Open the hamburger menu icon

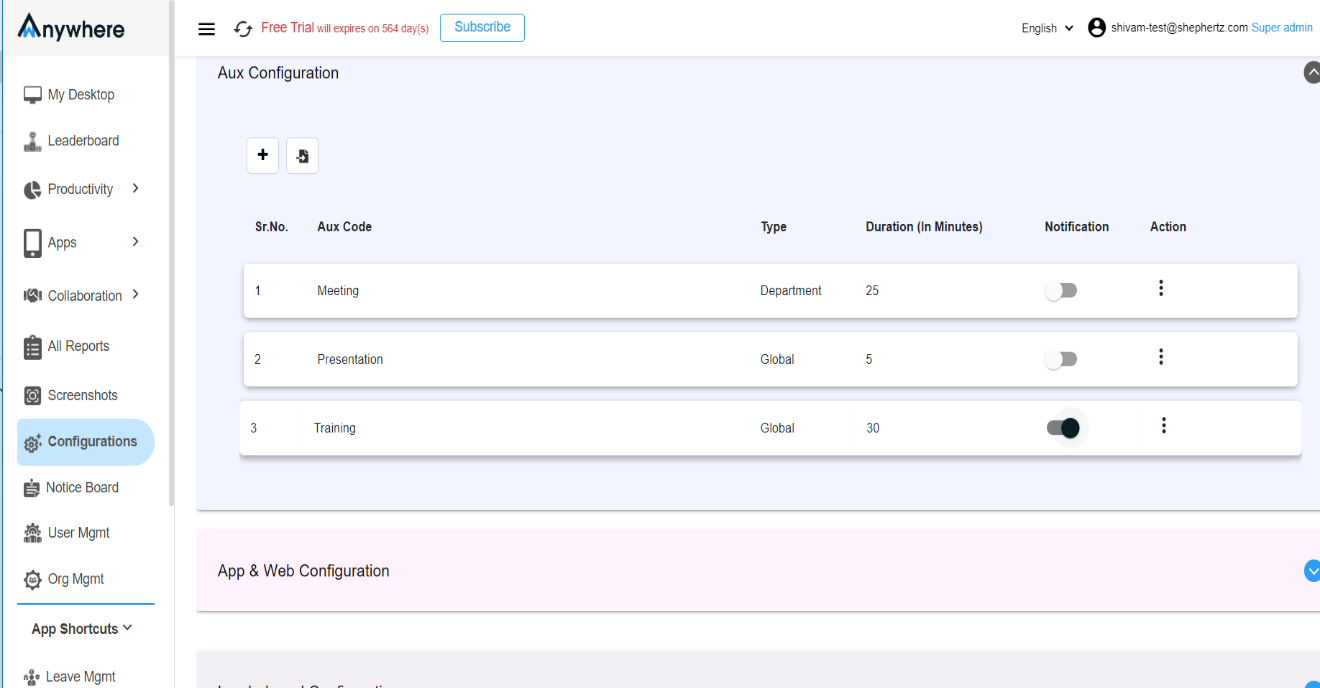pos(207,29)
